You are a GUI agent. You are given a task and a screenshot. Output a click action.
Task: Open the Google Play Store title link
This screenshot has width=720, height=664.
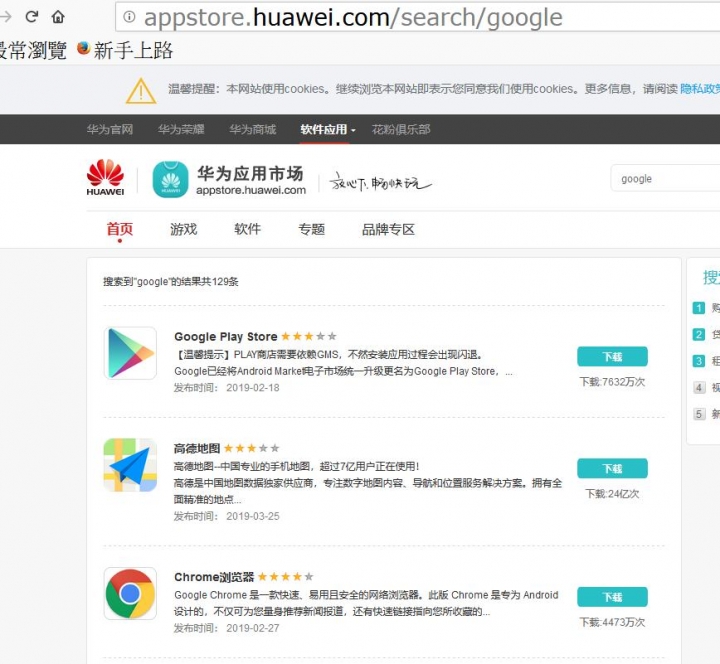point(225,337)
